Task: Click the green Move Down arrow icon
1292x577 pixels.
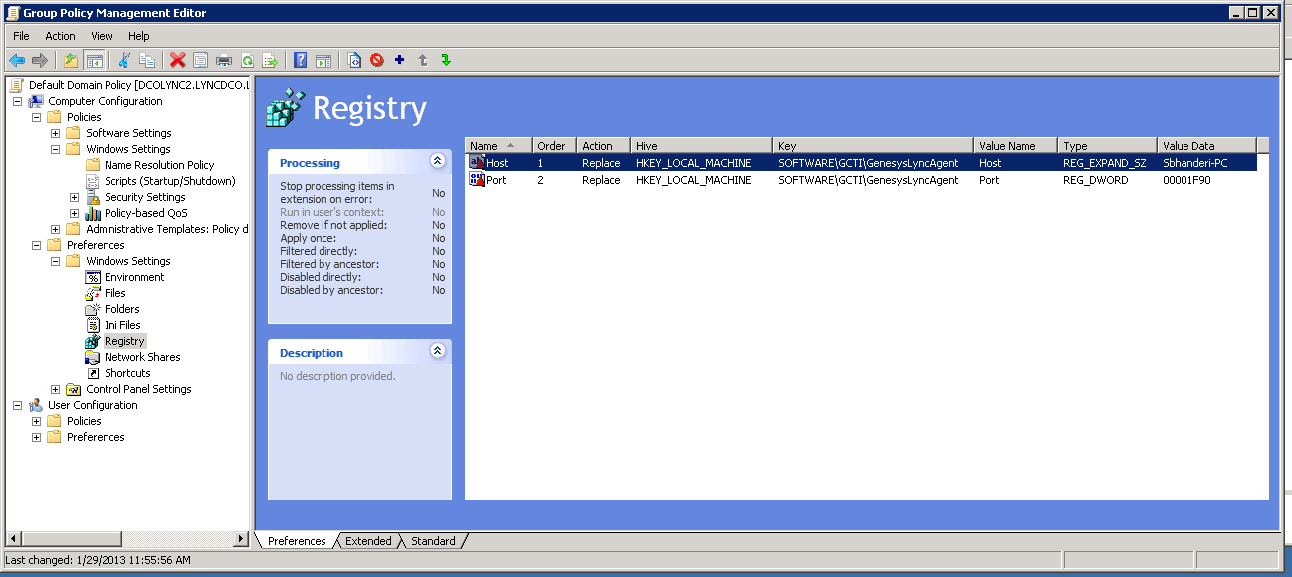Action: point(446,60)
